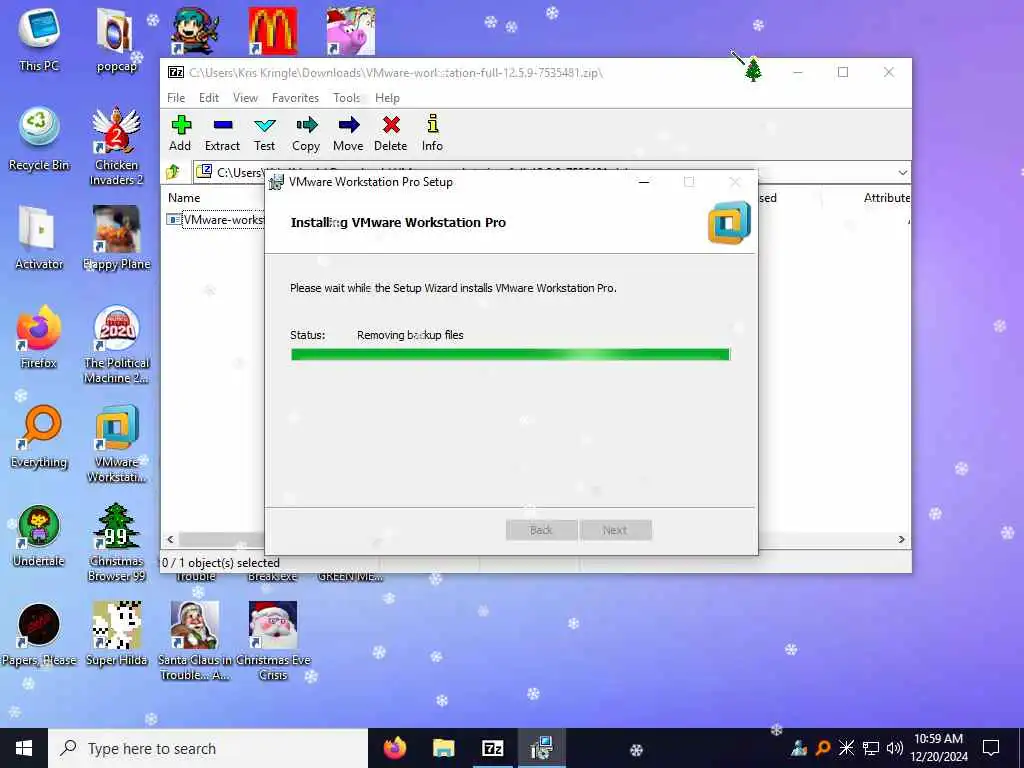This screenshot has height=768, width=1024.
Task: Select the Christmas Browser 99 shortcut
Action: [116, 543]
